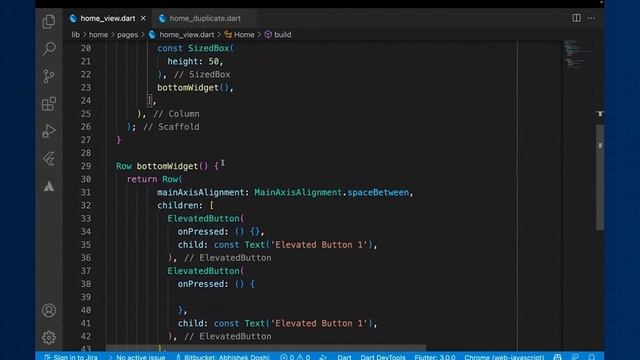Click No active issue in status bar
The height and width of the screenshot is (360, 640).
coord(137,357)
